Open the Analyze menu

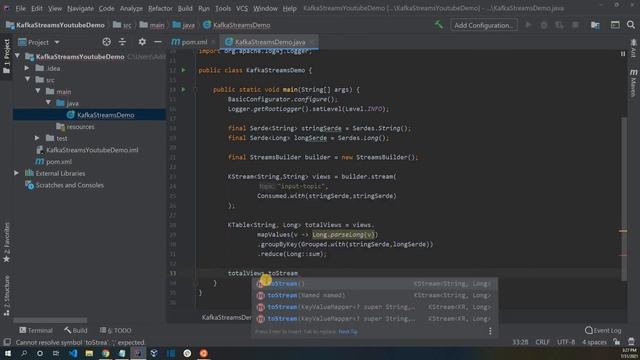(131, 8)
